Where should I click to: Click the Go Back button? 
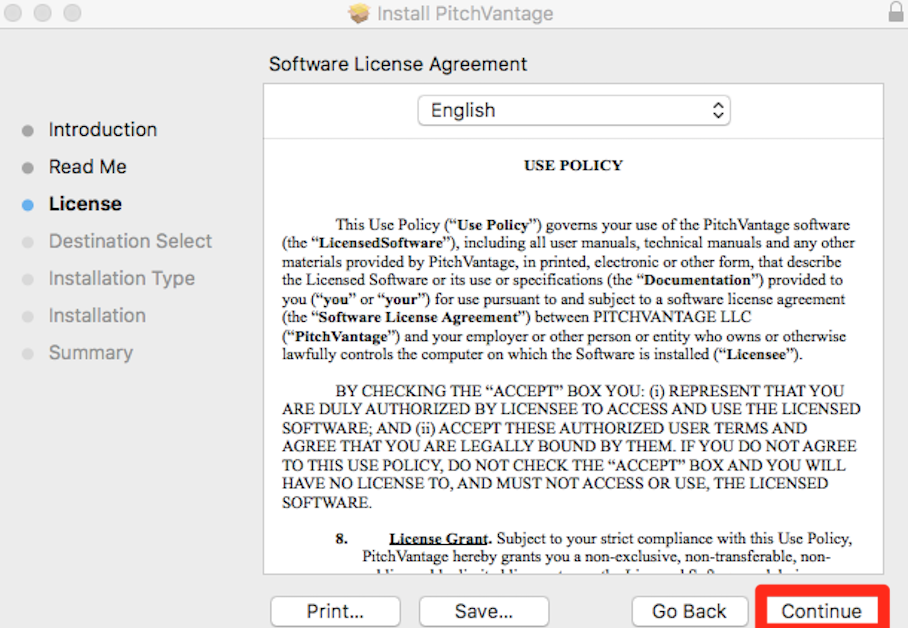[689, 611]
